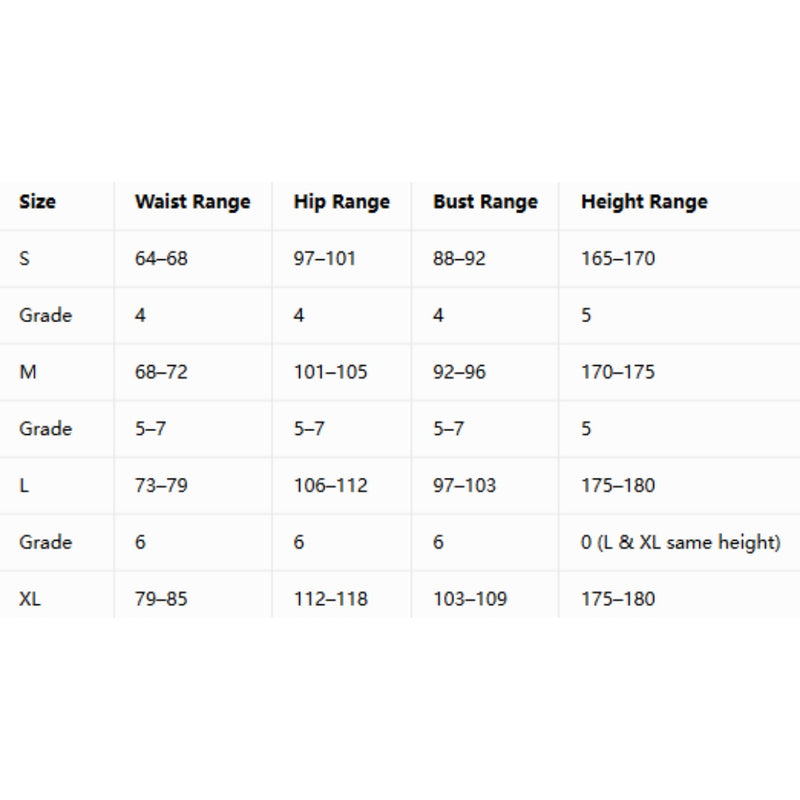Click bust value 103–109 for size XL
800x800 pixels.
(x=470, y=598)
